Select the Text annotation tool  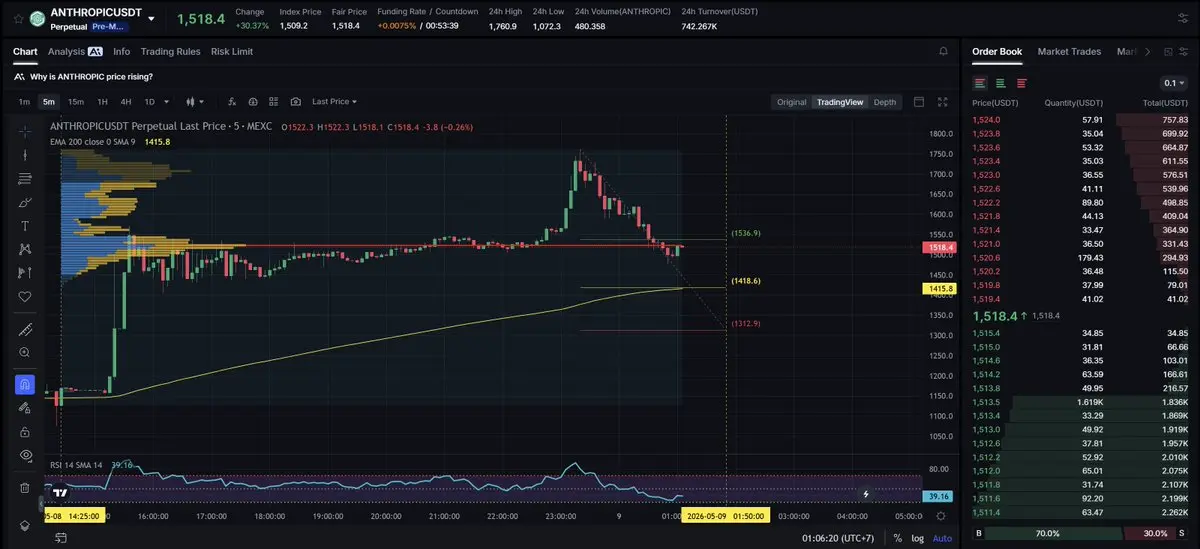click(x=25, y=225)
